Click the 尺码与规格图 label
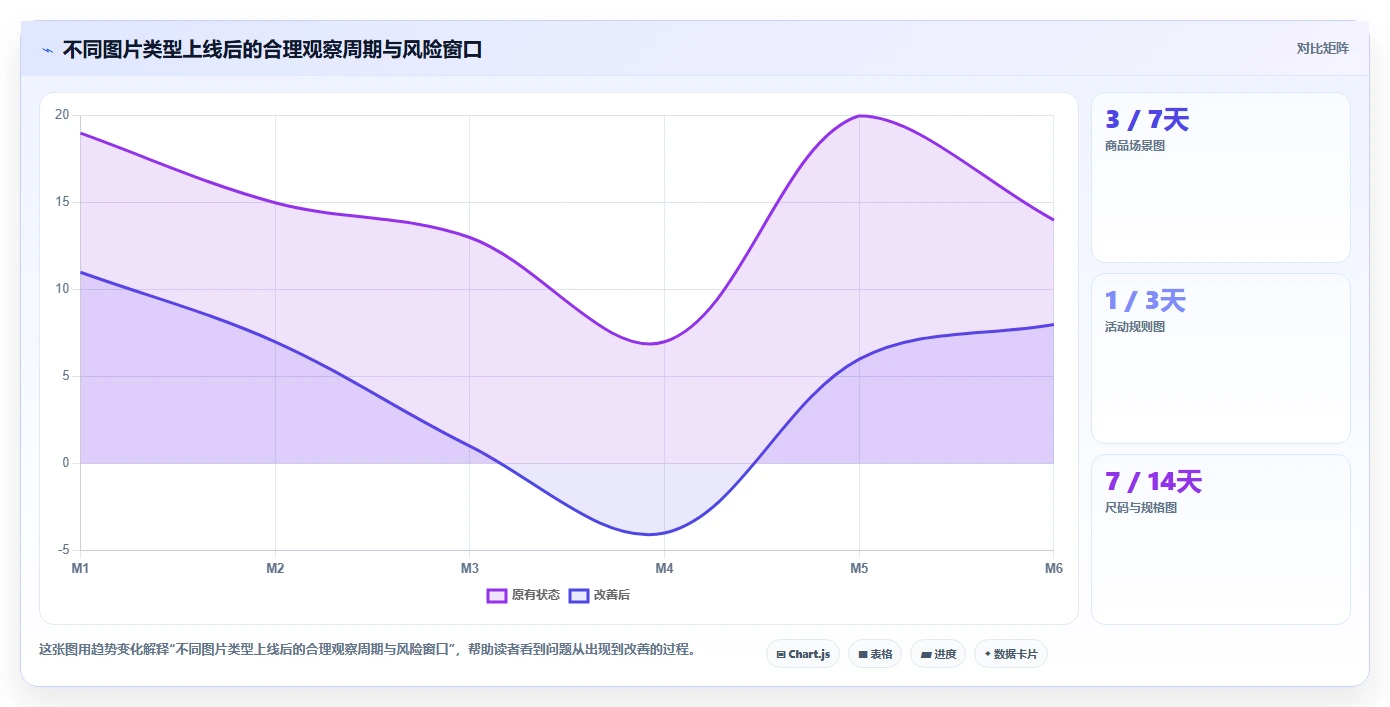 coord(1141,508)
